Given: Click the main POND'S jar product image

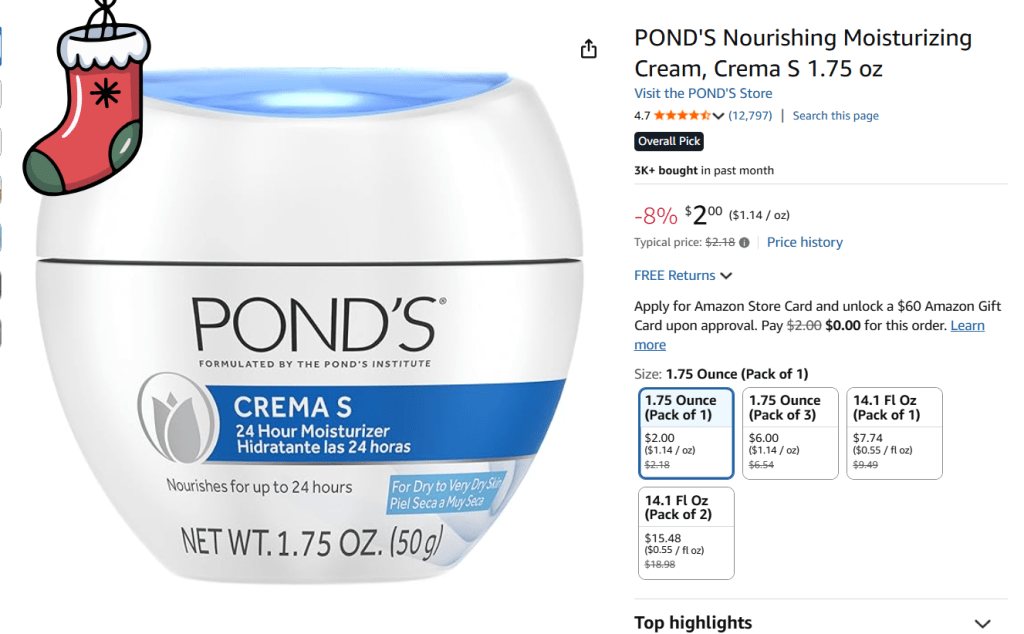Looking at the screenshot, I should tap(309, 326).
